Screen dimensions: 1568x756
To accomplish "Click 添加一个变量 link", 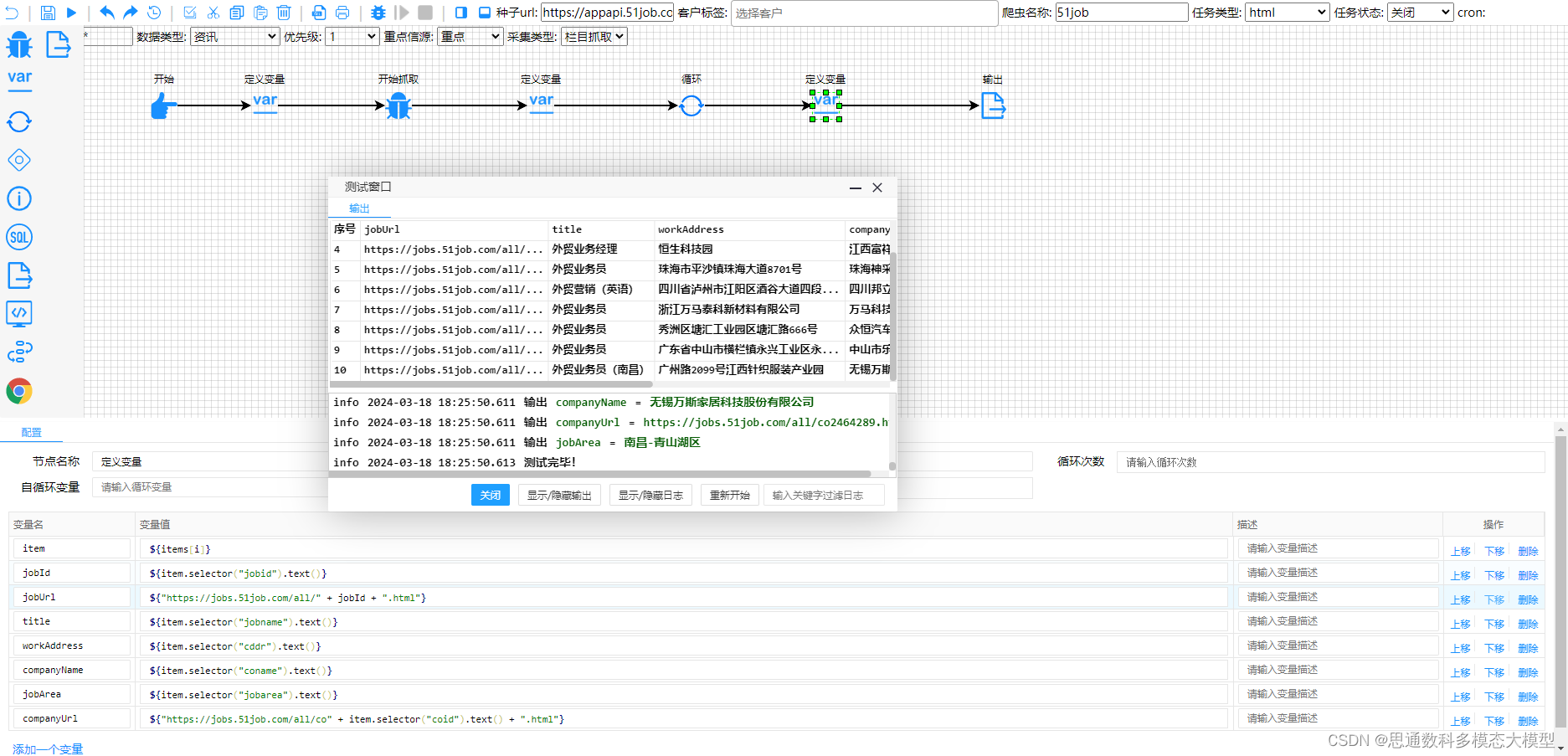I will [x=48, y=749].
